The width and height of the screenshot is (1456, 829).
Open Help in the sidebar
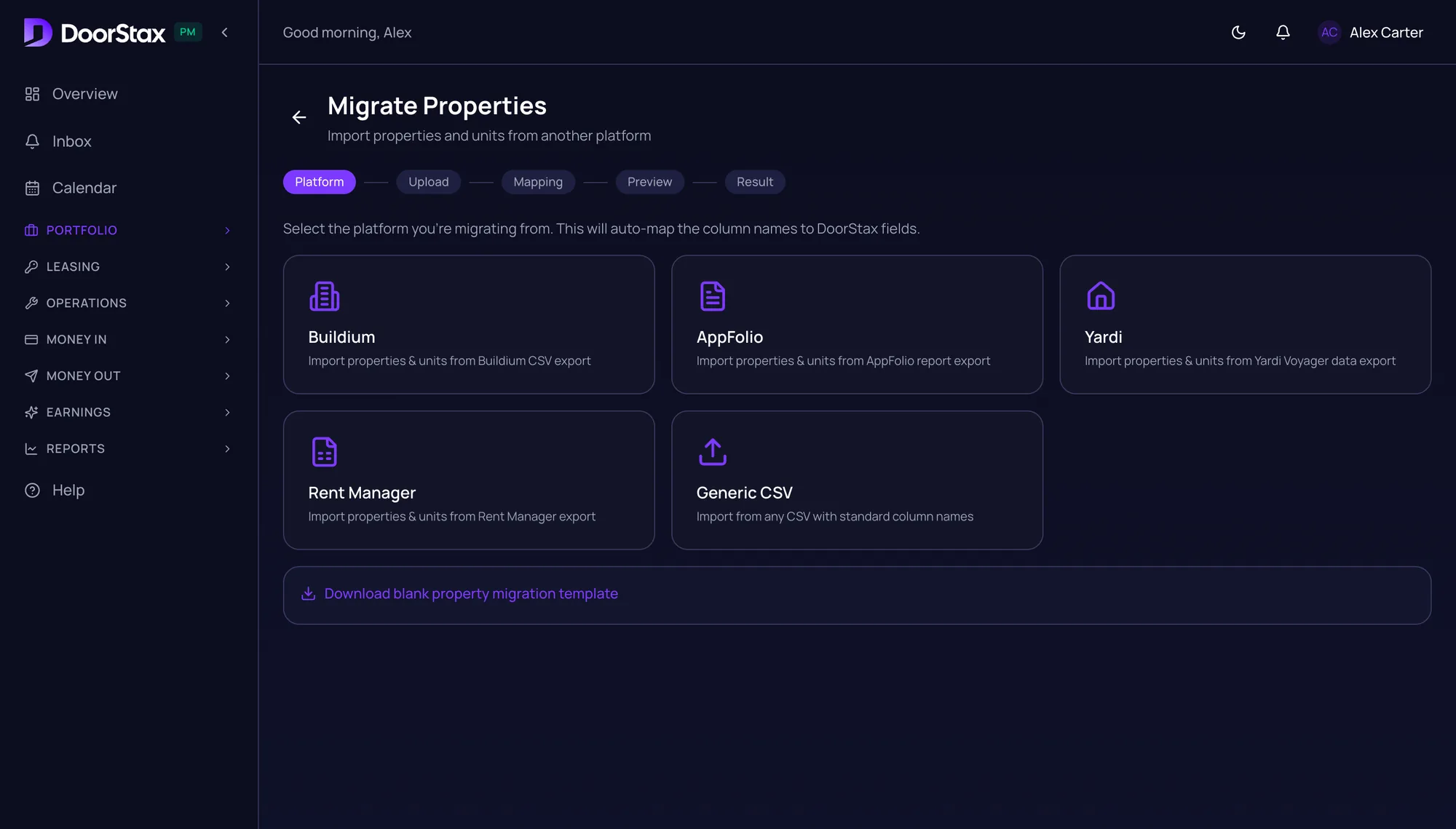[x=68, y=490]
